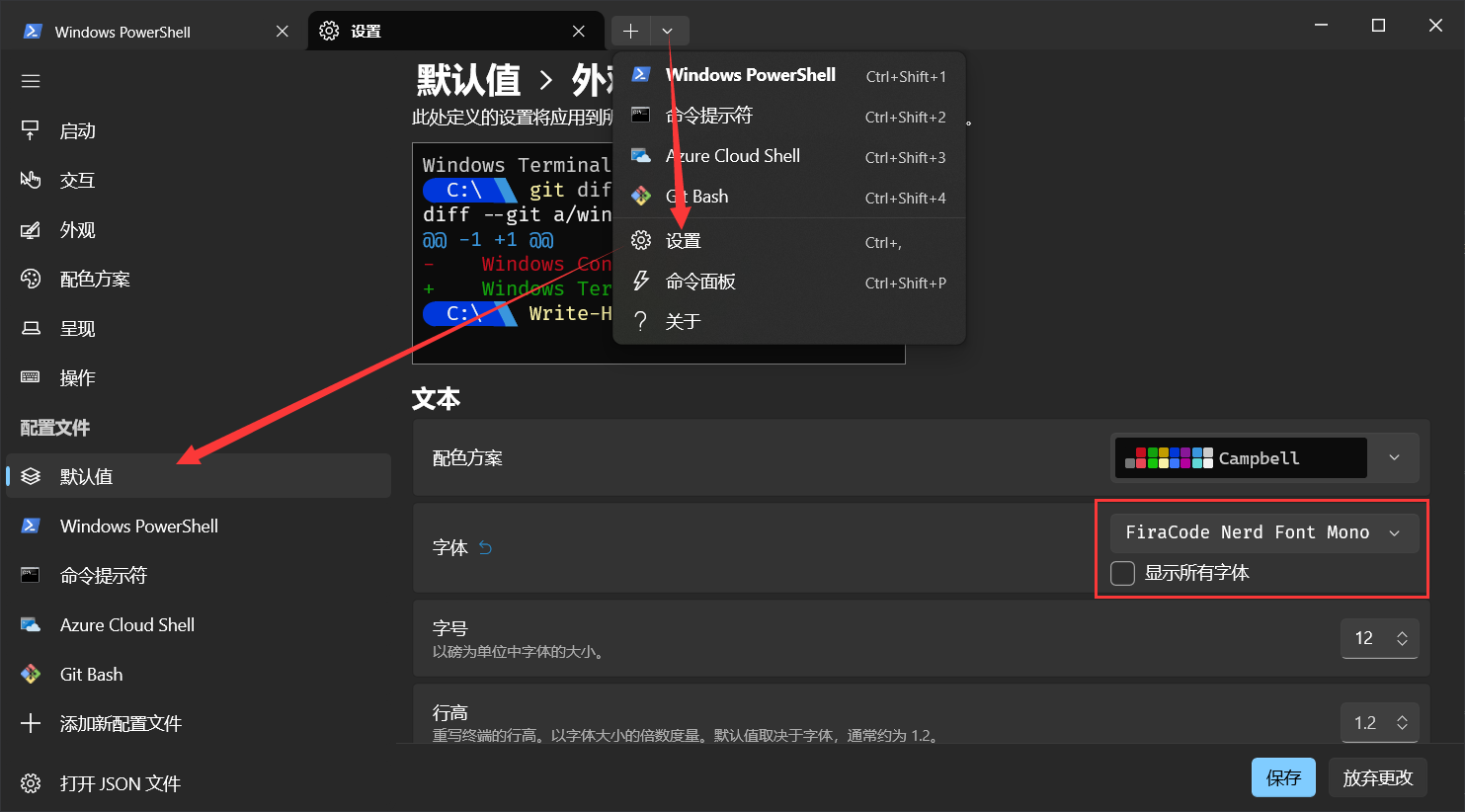Choose Windows PowerShell from dropdown menu
The height and width of the screenshot is (812, 1465).
[789, 75]
